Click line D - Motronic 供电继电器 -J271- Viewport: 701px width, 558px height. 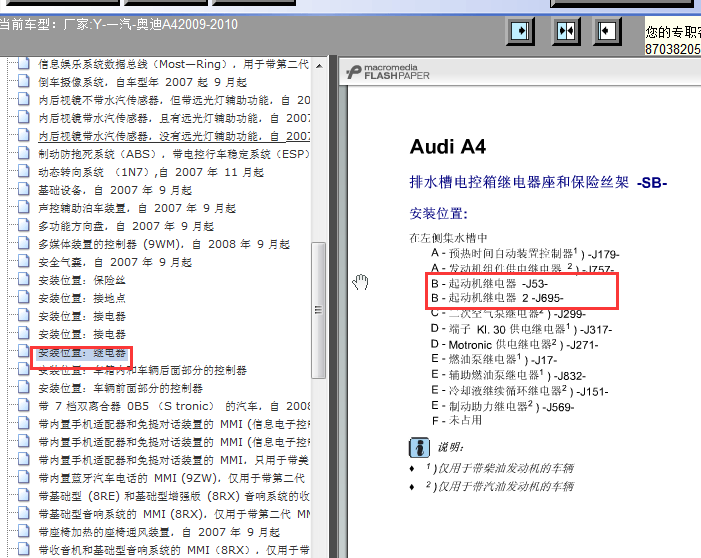click(514, 345)
